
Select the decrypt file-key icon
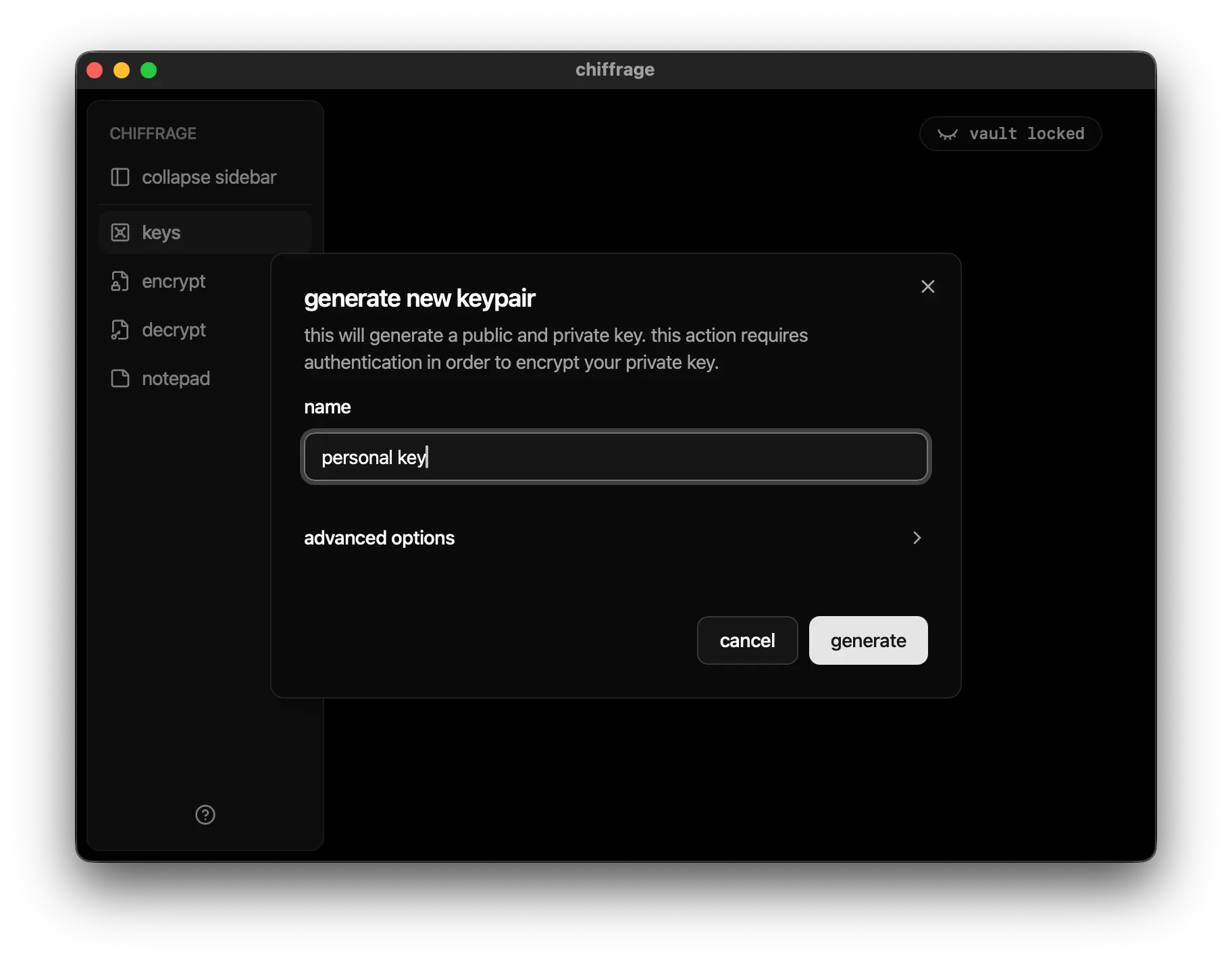pyautogui.click(x=120, y=330)
